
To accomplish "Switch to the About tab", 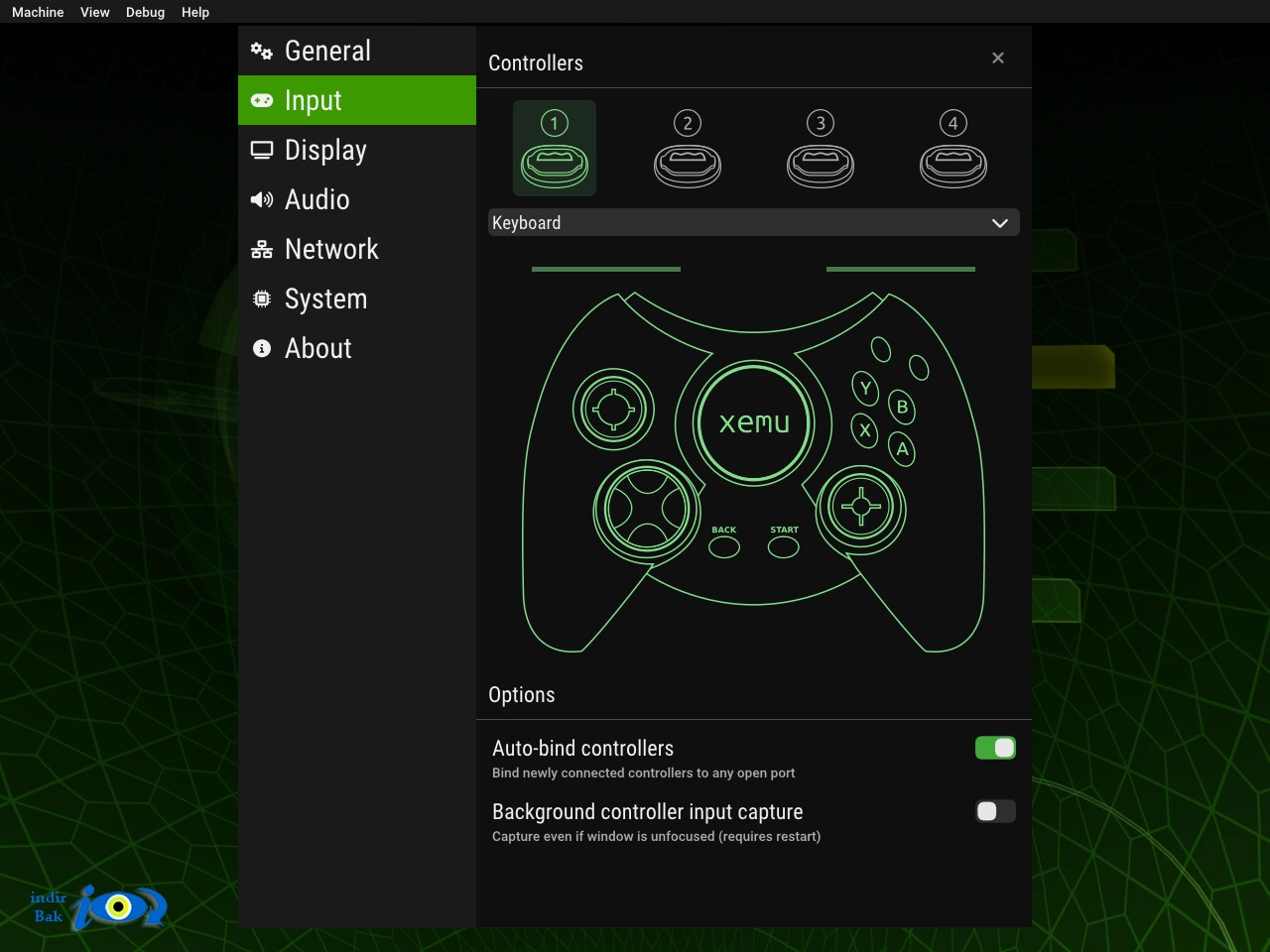I will point(357,348).
